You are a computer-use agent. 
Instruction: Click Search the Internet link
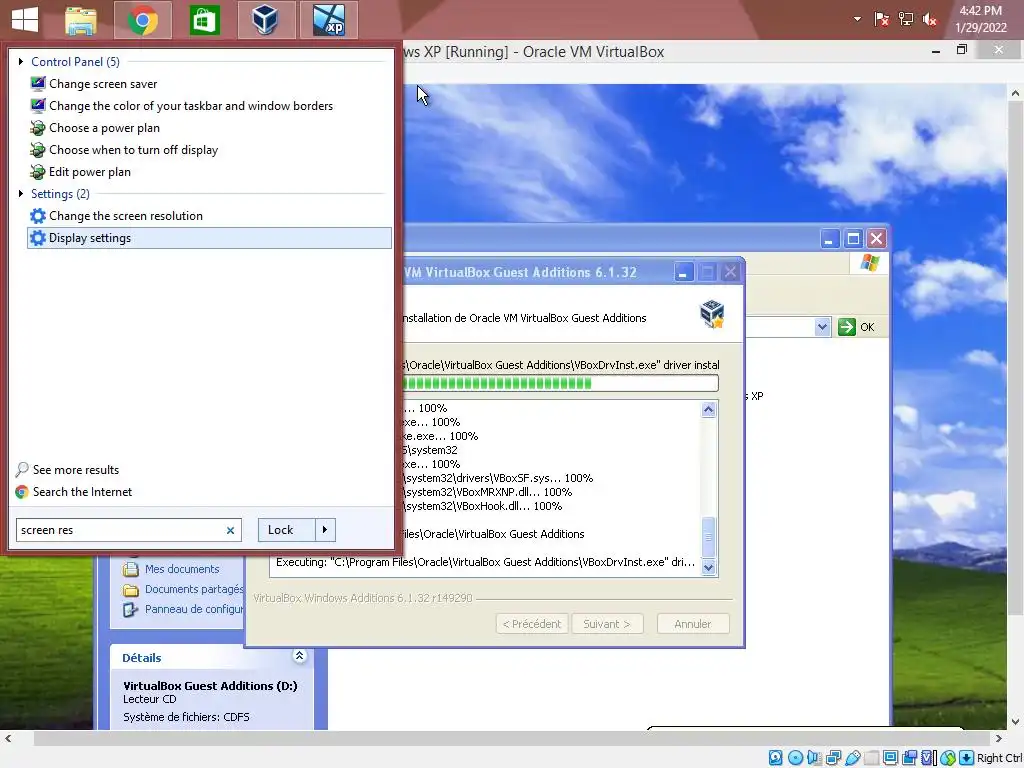point(82,492)
